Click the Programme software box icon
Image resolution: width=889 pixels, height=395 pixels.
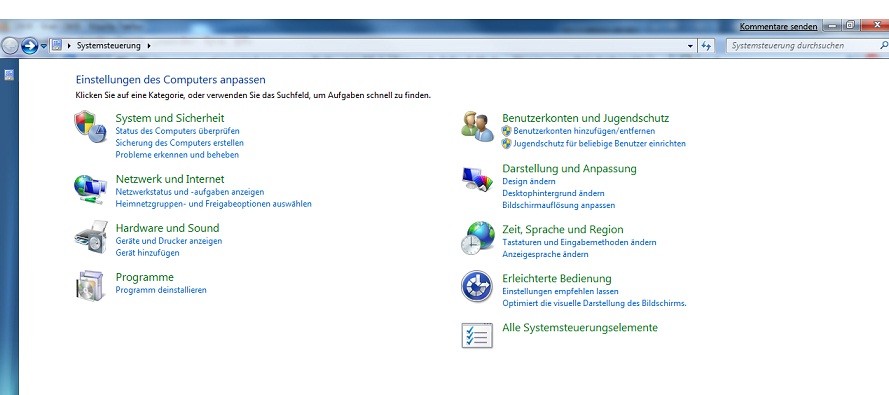[90, 285]
